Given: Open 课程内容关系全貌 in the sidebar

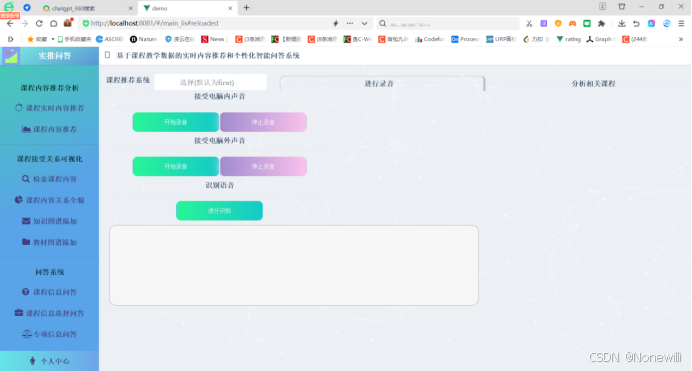Looking at the screenshot, I should tap(49, 200).
